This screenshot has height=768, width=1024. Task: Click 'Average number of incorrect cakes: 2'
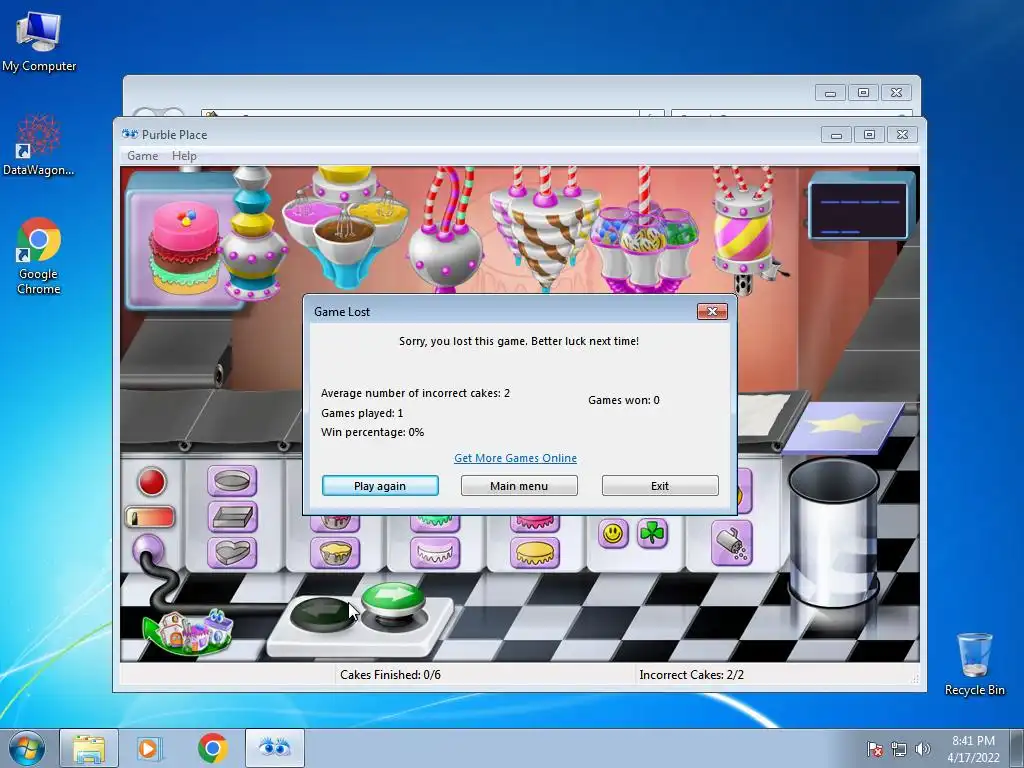point(415,393)
